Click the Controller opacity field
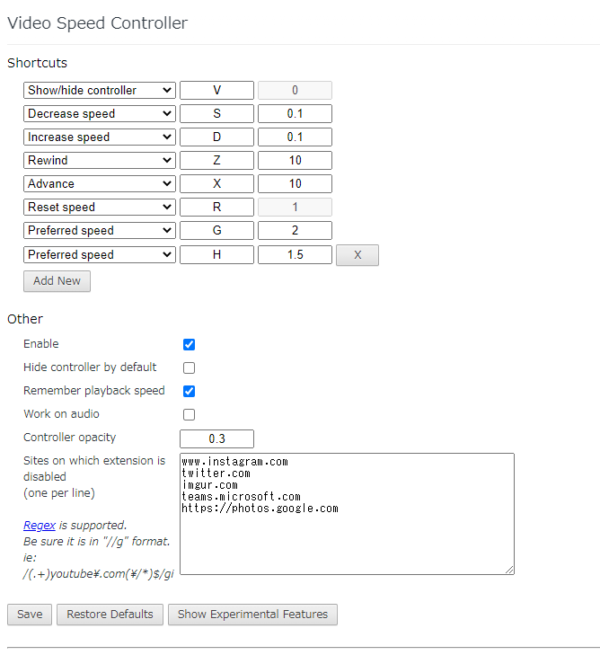 click(217, 438)
